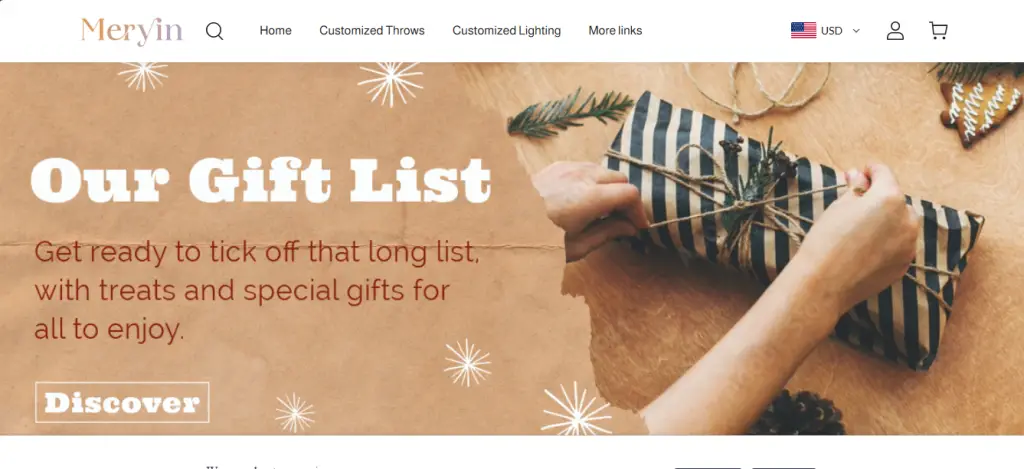Open the user account icon
1024x469 pixels.
tap(895, 31)
